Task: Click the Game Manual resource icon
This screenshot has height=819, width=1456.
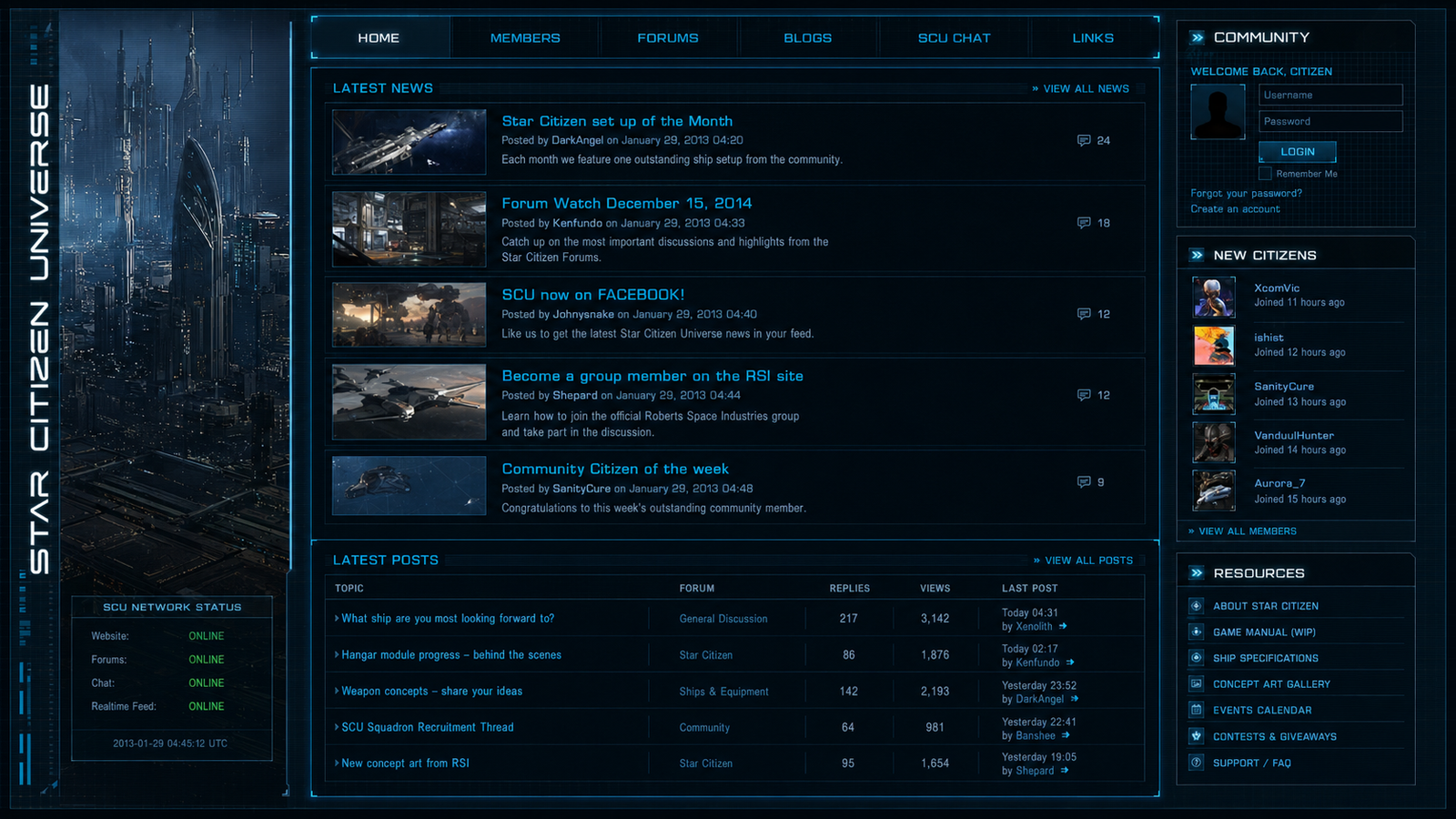Action: (1196, 632)
